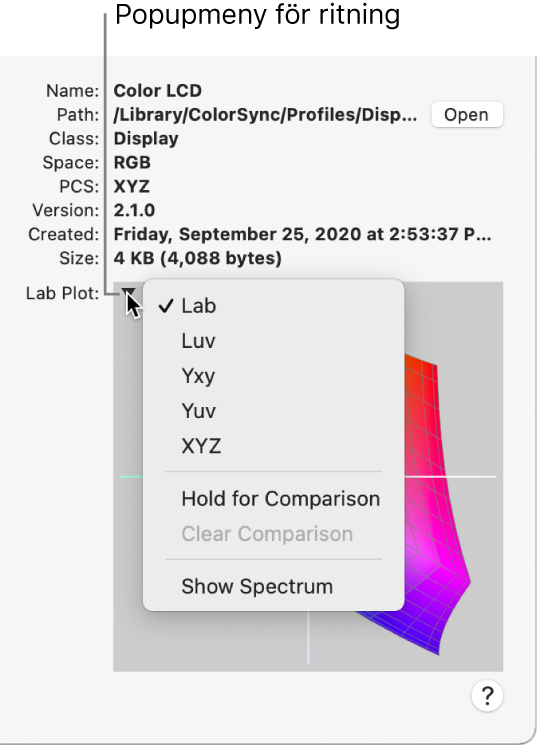Click the Lab Plot popup triangle
This screenshot has width=537, height=747.
point(128,292)
